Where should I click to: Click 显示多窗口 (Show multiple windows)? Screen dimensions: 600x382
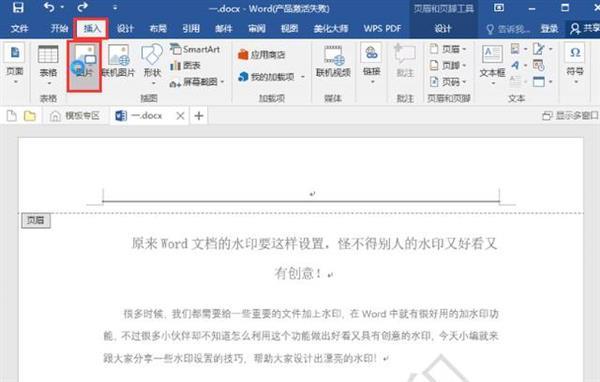571,116
